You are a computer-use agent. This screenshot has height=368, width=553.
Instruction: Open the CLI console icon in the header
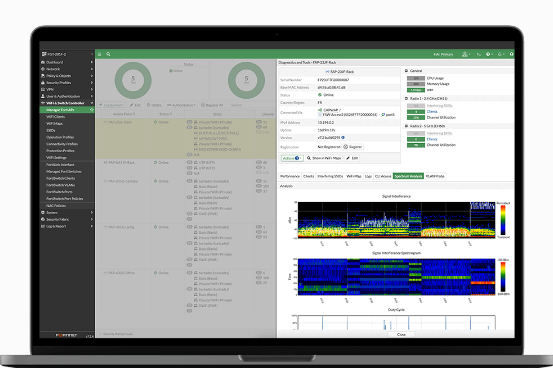[479, 54]
